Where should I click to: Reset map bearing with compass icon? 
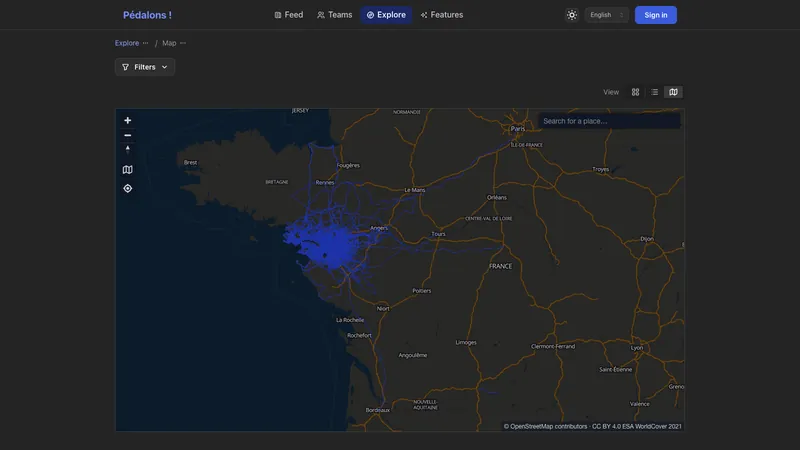click(x=128, y=149)
